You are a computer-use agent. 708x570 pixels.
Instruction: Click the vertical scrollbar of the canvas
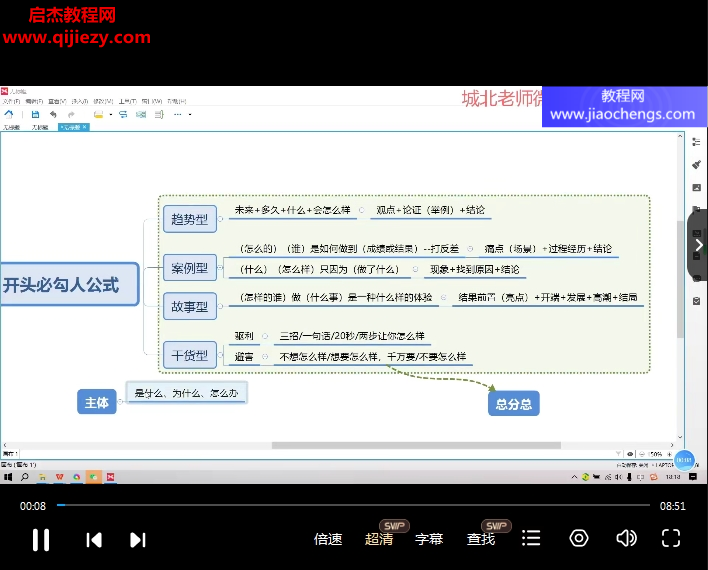[680, 279]
